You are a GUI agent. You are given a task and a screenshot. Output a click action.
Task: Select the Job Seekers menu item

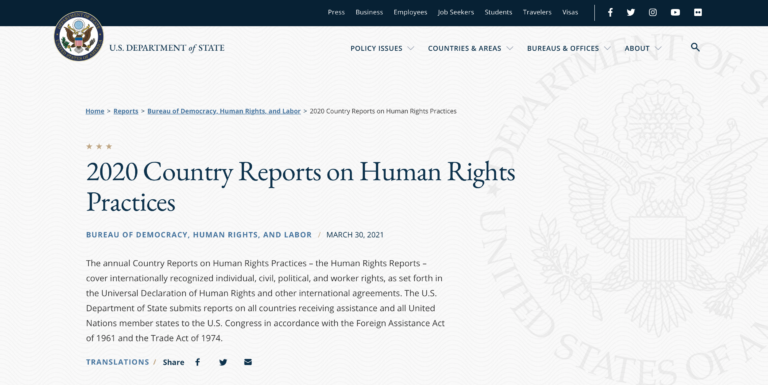point(456,12)
